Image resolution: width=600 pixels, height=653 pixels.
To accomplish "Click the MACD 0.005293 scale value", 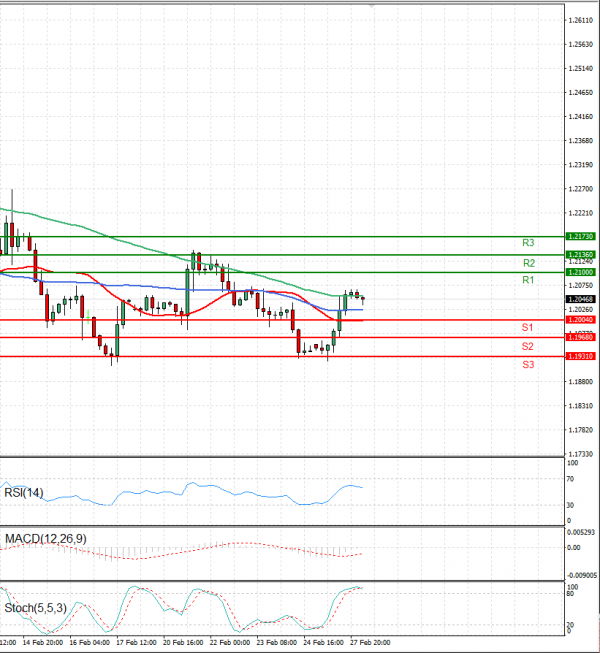I will (x=582, y=533).
